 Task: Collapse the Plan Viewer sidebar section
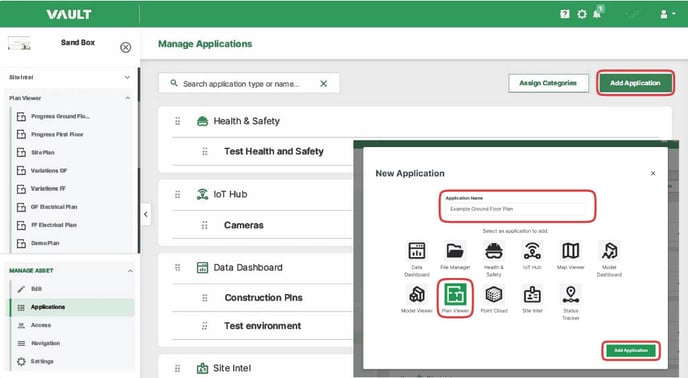[128, 98]
